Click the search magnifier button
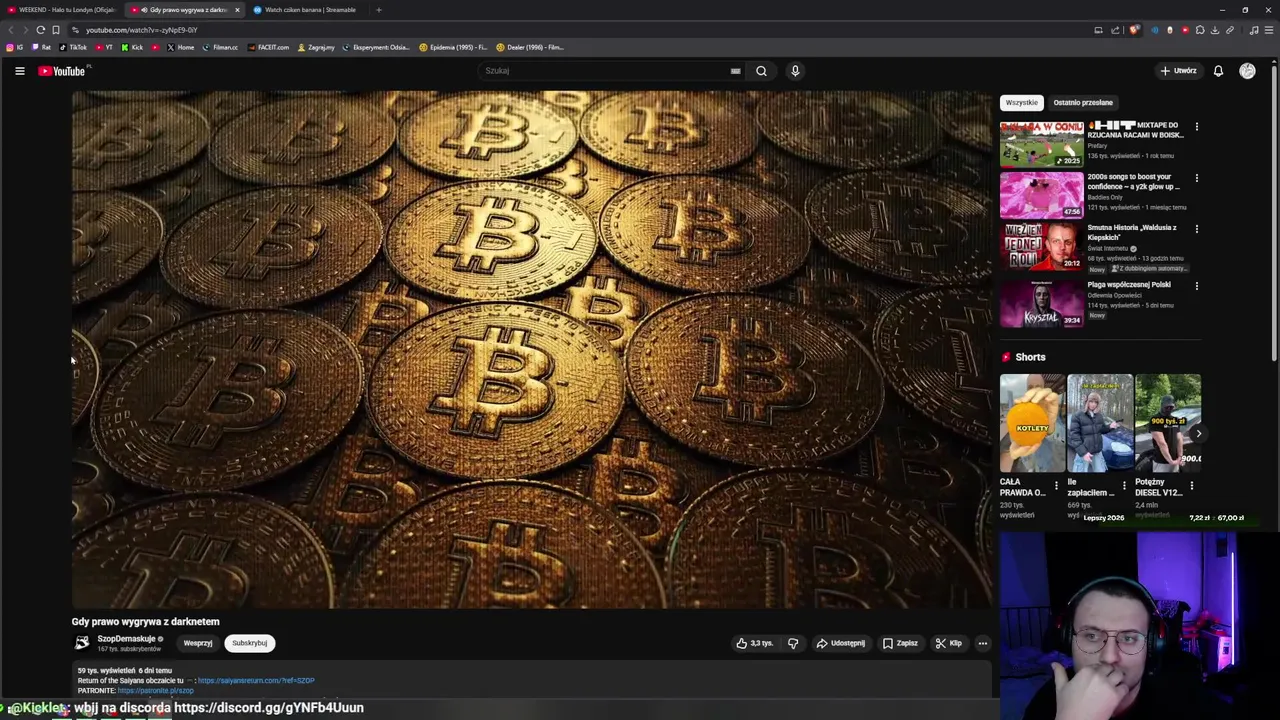This screenshot has width=1280, height=720. [x=761, y=71]
